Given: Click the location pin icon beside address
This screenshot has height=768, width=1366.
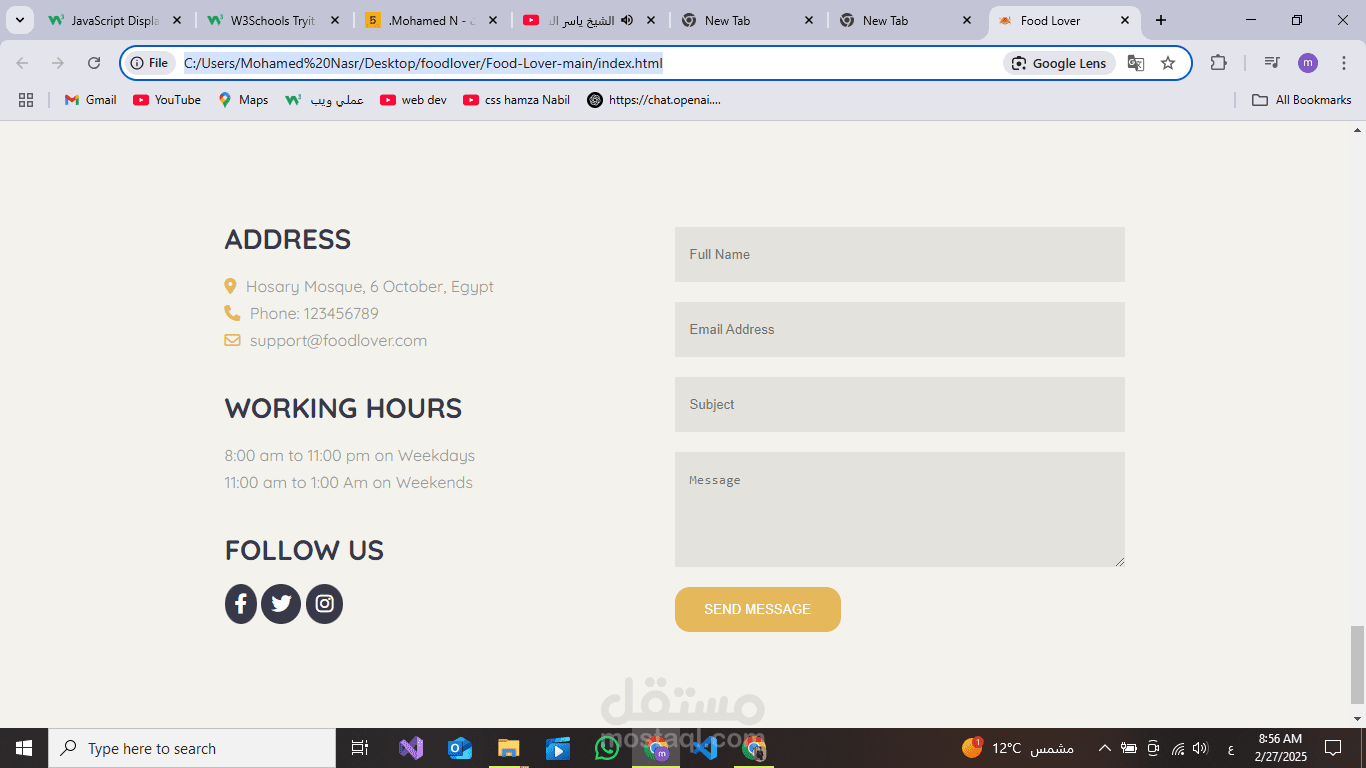Looking at the screenshot, I should 230,286.
